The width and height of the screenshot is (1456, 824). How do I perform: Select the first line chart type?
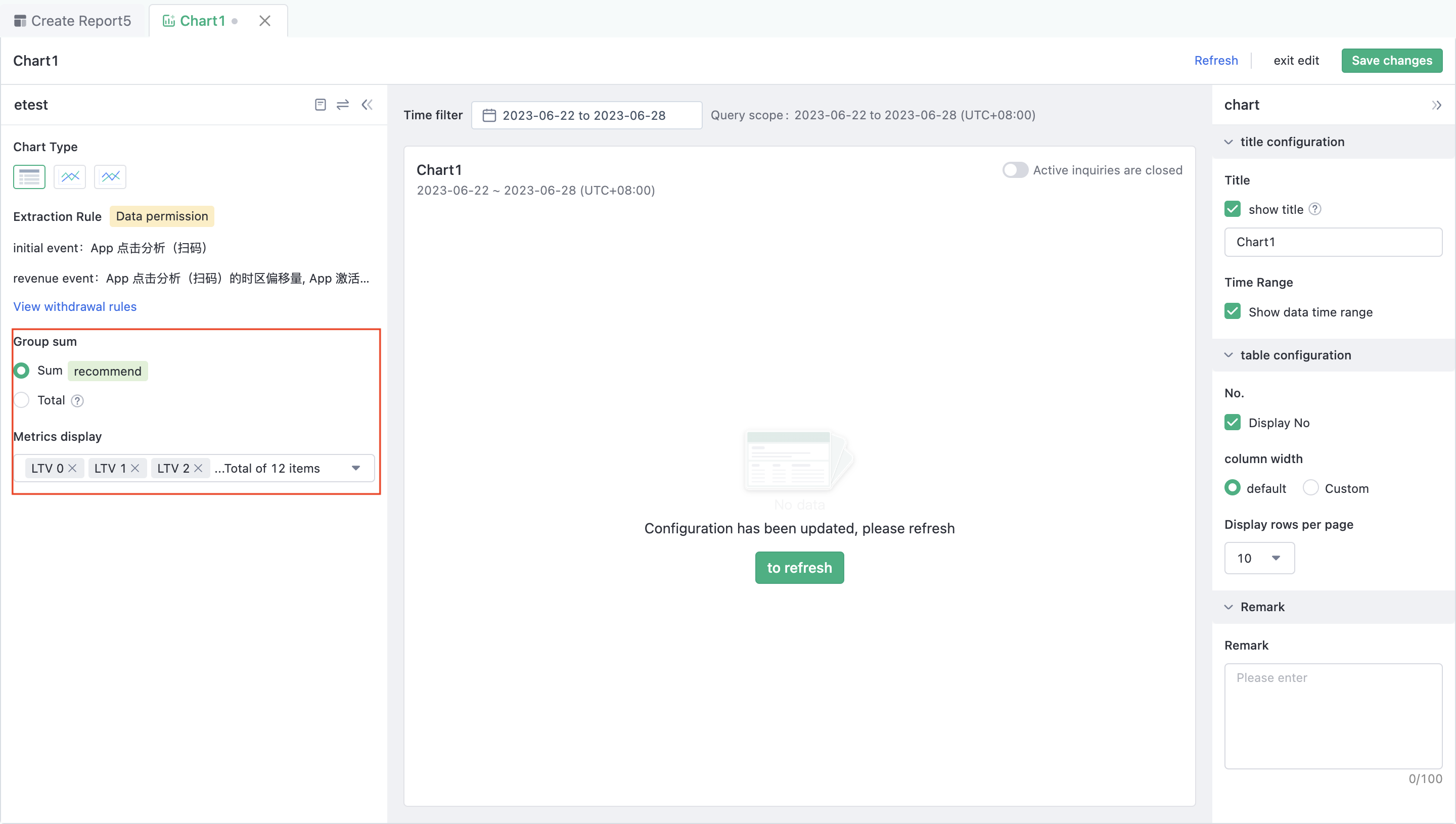(x=69, y=176)
